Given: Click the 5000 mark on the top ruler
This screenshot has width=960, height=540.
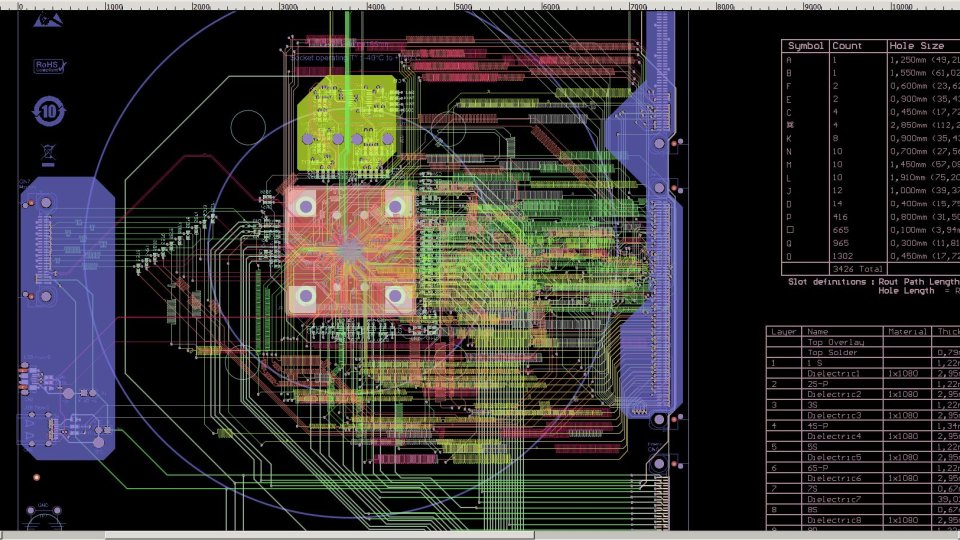Looking at the screenshot, I should point(463,7).
